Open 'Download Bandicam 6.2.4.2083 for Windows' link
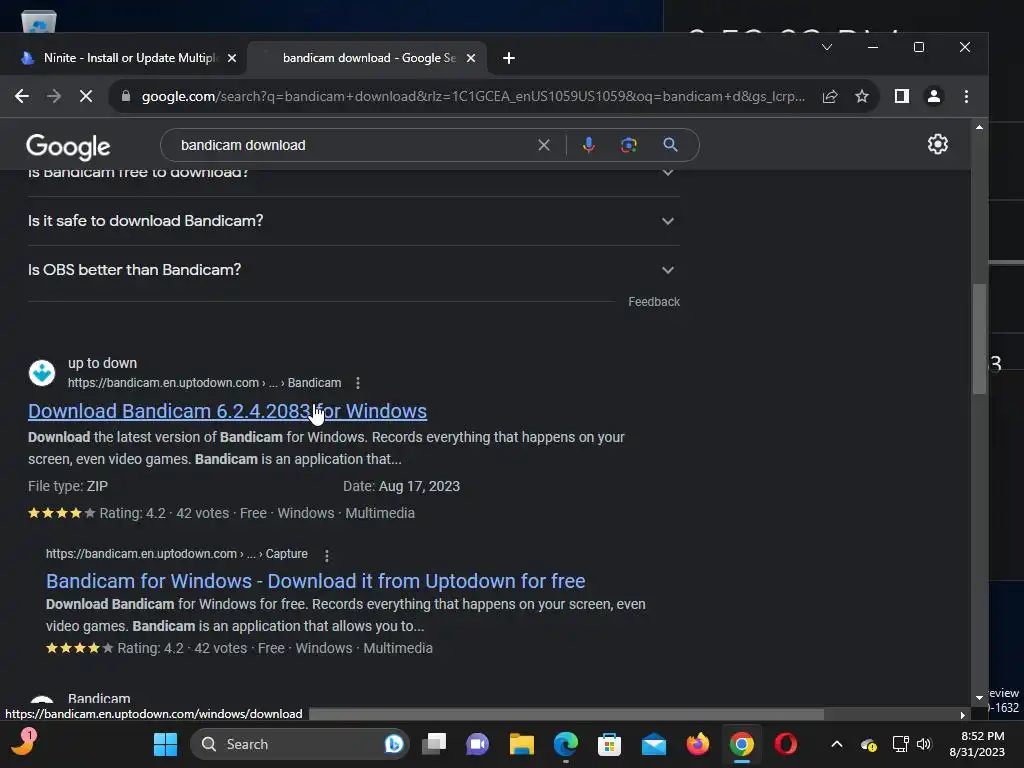This screenshot has width=1024, height=768. 227,411
